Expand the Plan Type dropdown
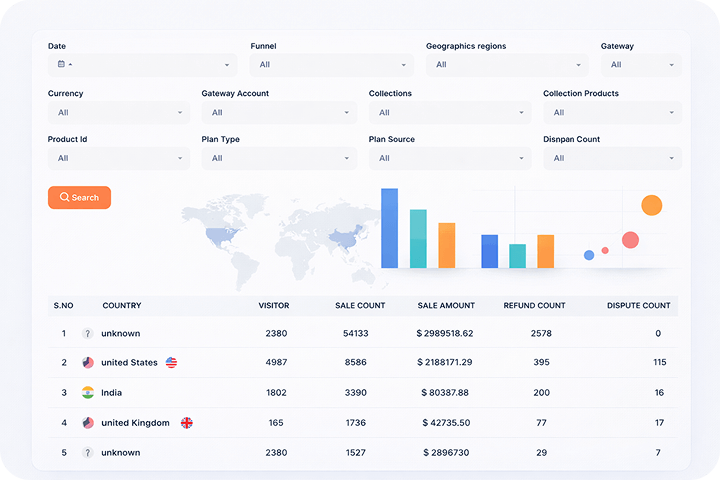 click(278, 158)
